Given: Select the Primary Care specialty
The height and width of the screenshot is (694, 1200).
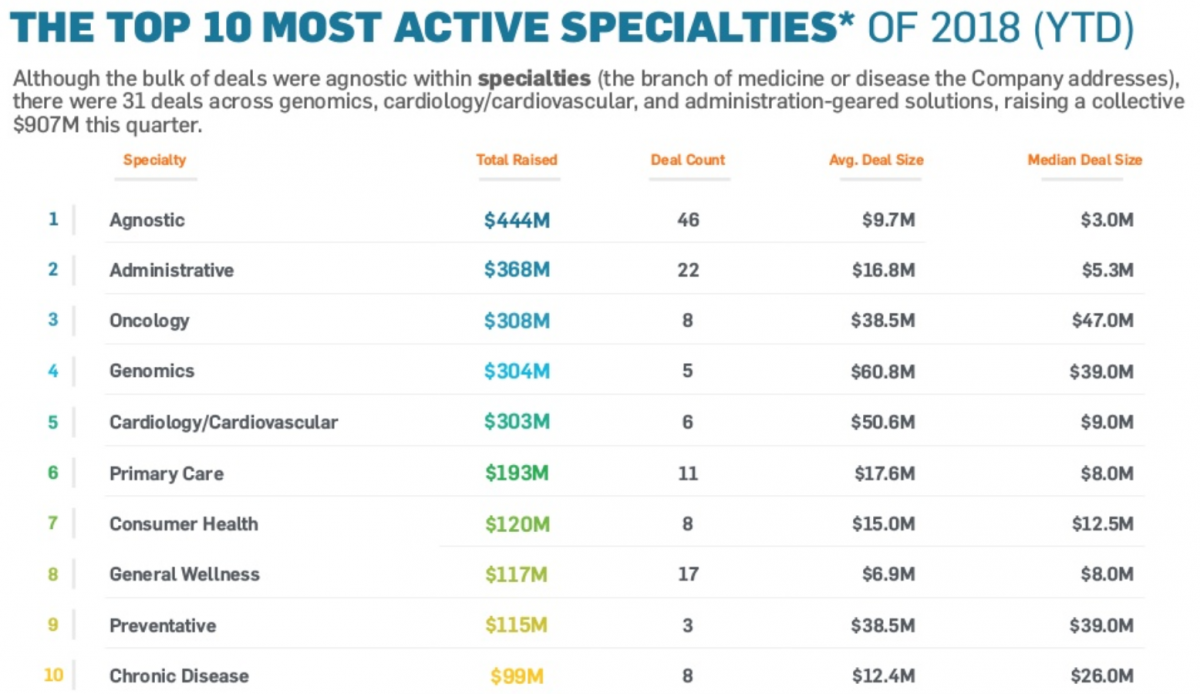Looking at the screenshot, I should point(166,473).
